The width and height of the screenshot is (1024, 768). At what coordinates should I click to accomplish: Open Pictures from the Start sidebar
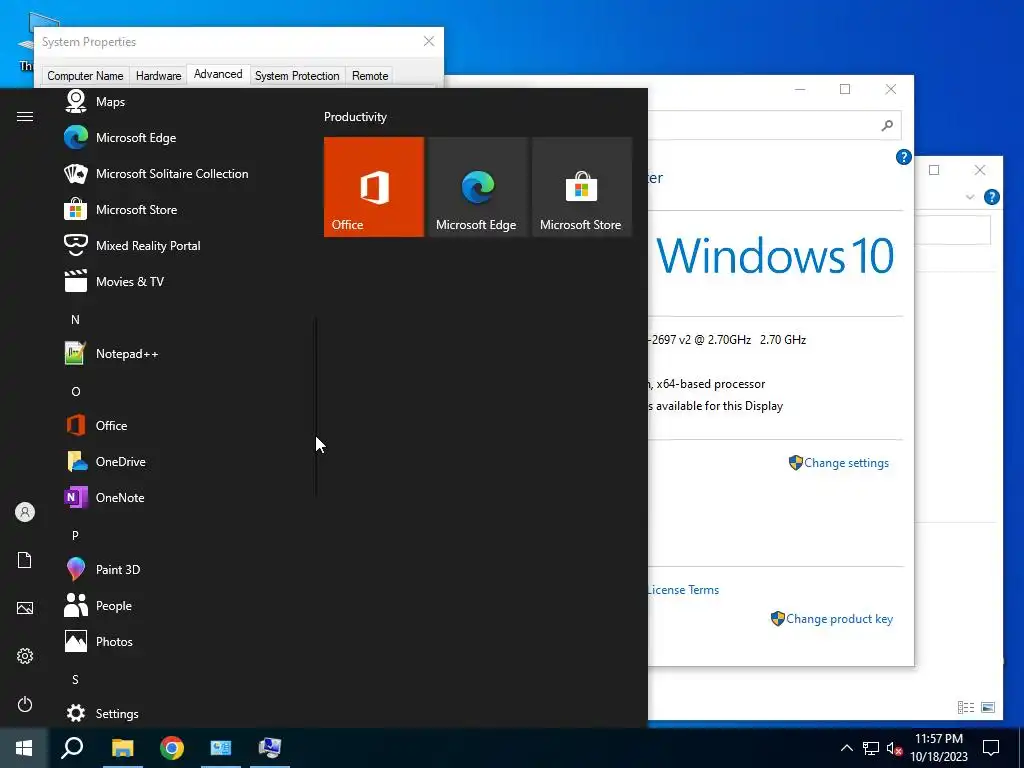pos(25,608)
